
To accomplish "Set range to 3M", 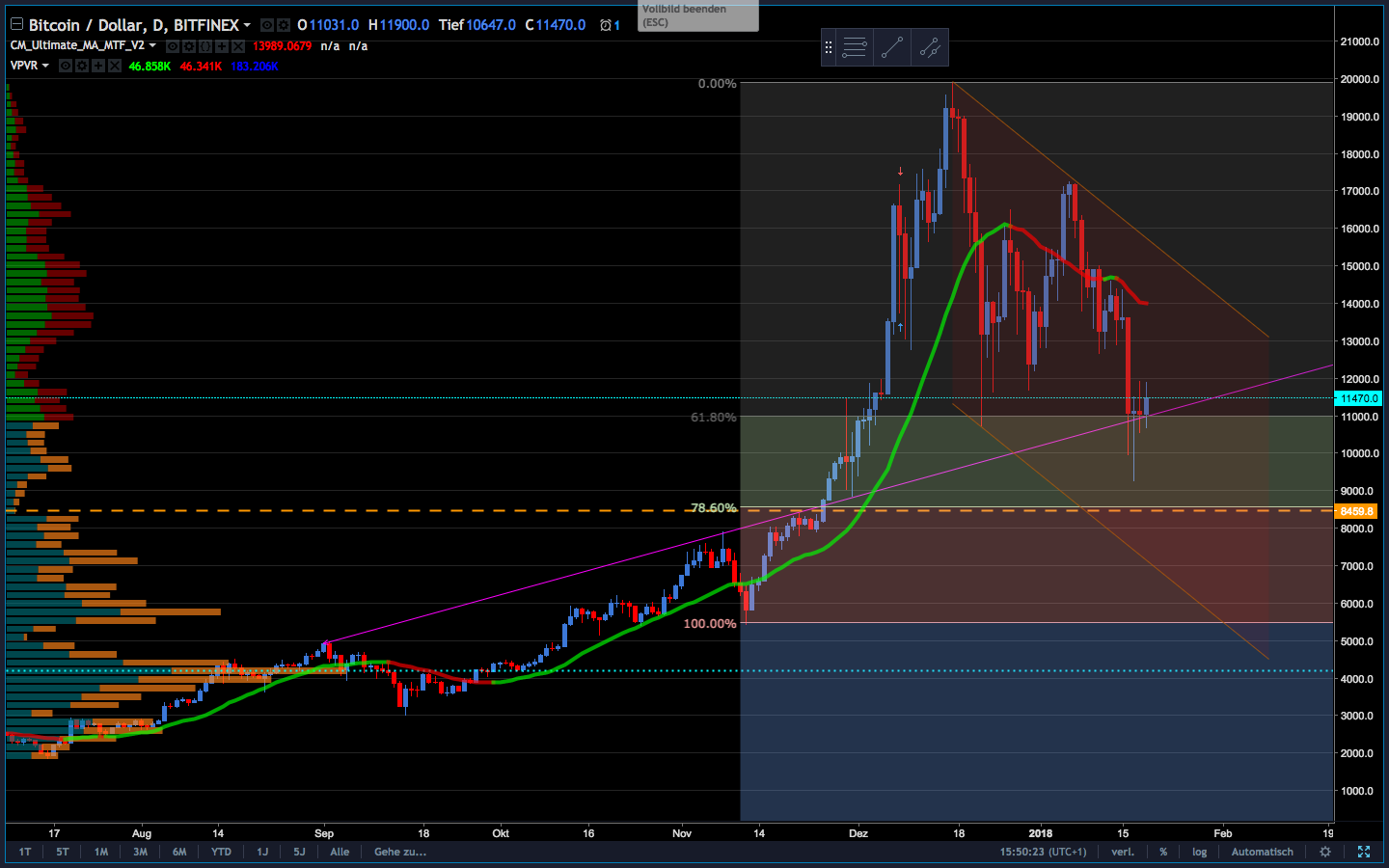I will [x=140, y=852].
